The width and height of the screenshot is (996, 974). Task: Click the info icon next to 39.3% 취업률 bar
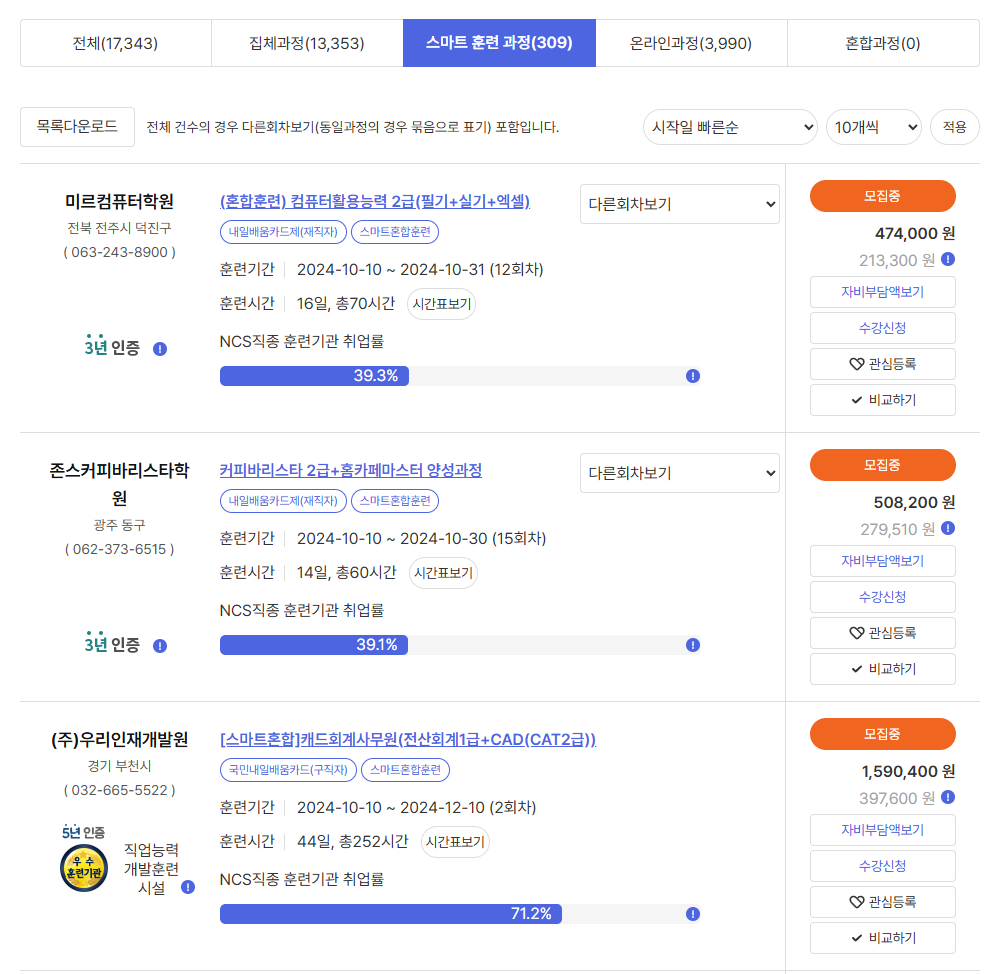[692, 376]
